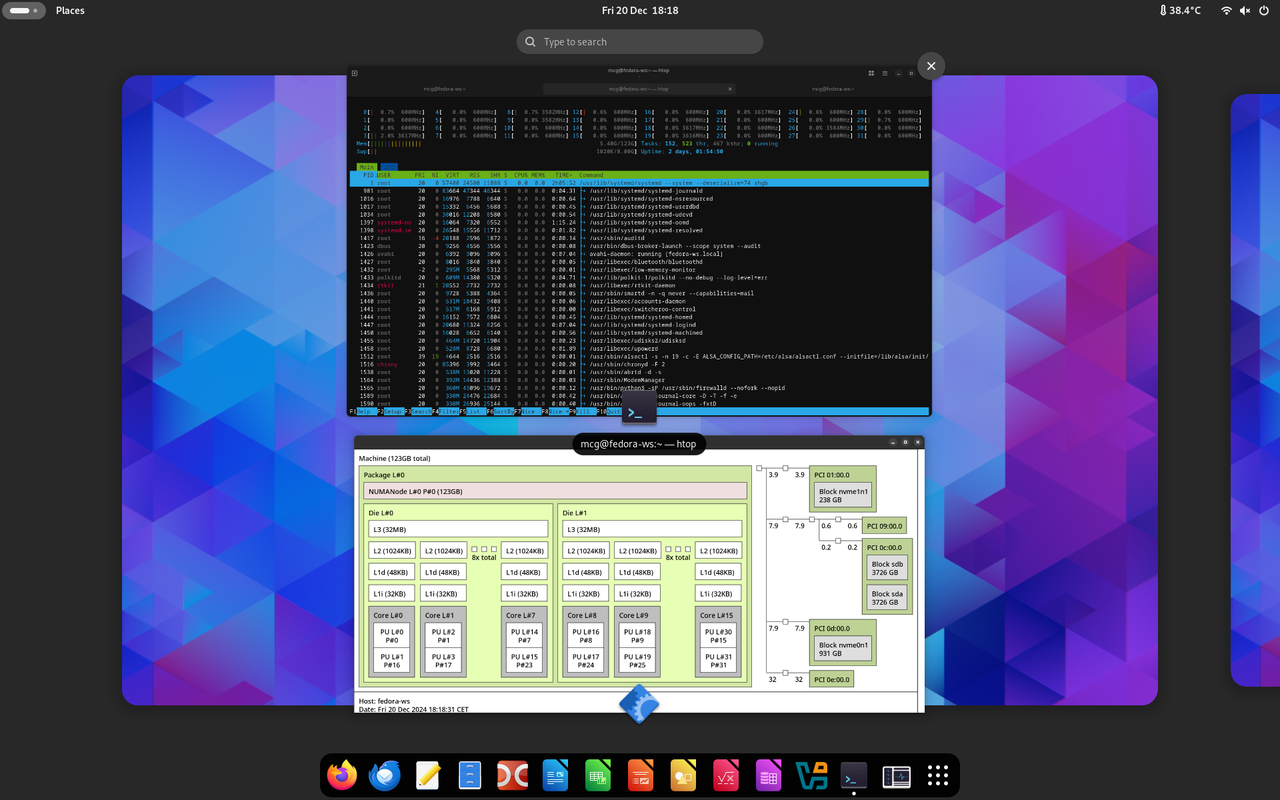The height and width of the screenshot is (800, 1280).
Task: Close the htop window in overview
Action: [931, 65]
